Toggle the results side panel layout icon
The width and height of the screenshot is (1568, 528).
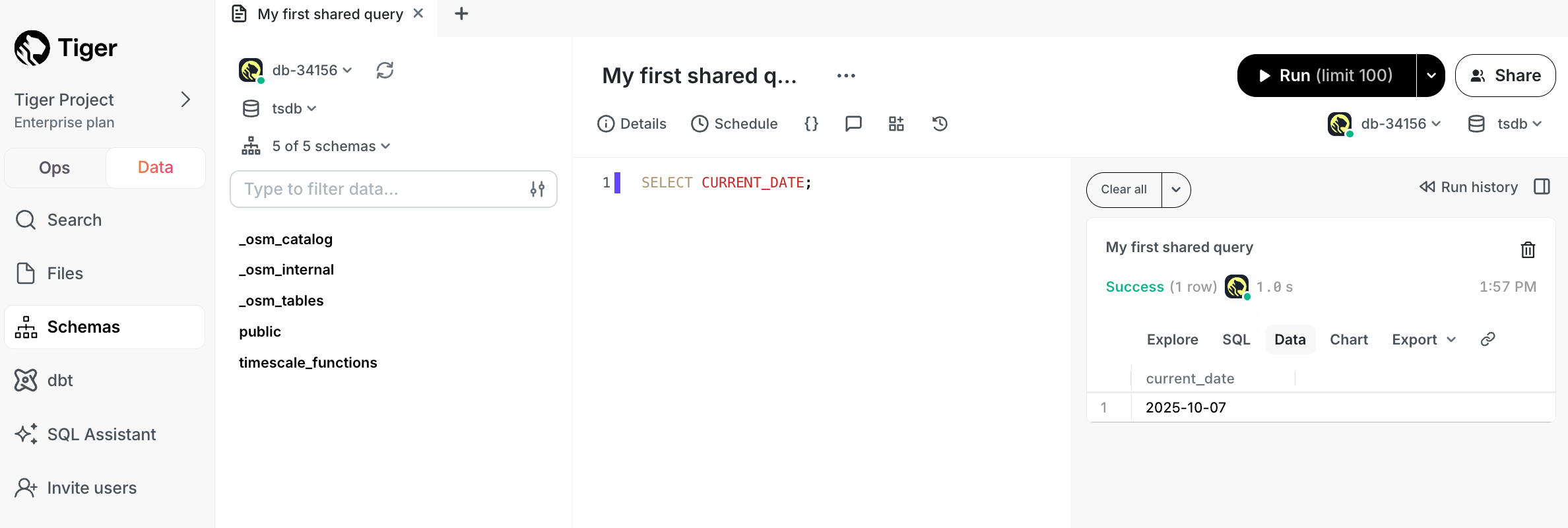tap(1542, 187)
